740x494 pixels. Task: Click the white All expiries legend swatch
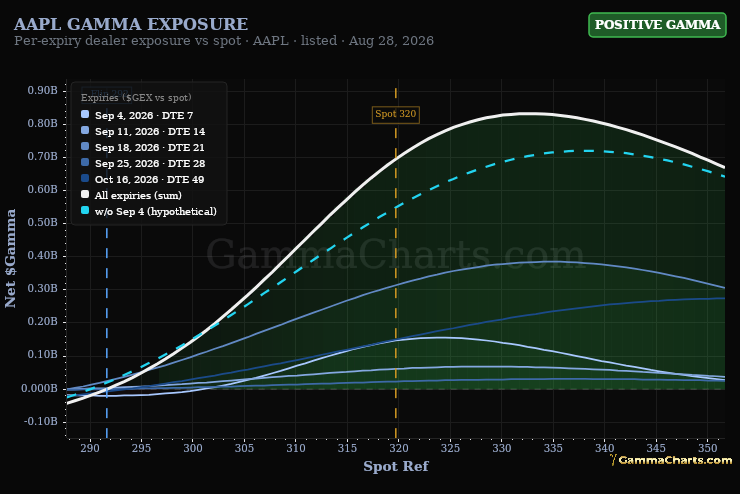click(x=85, y=194)
